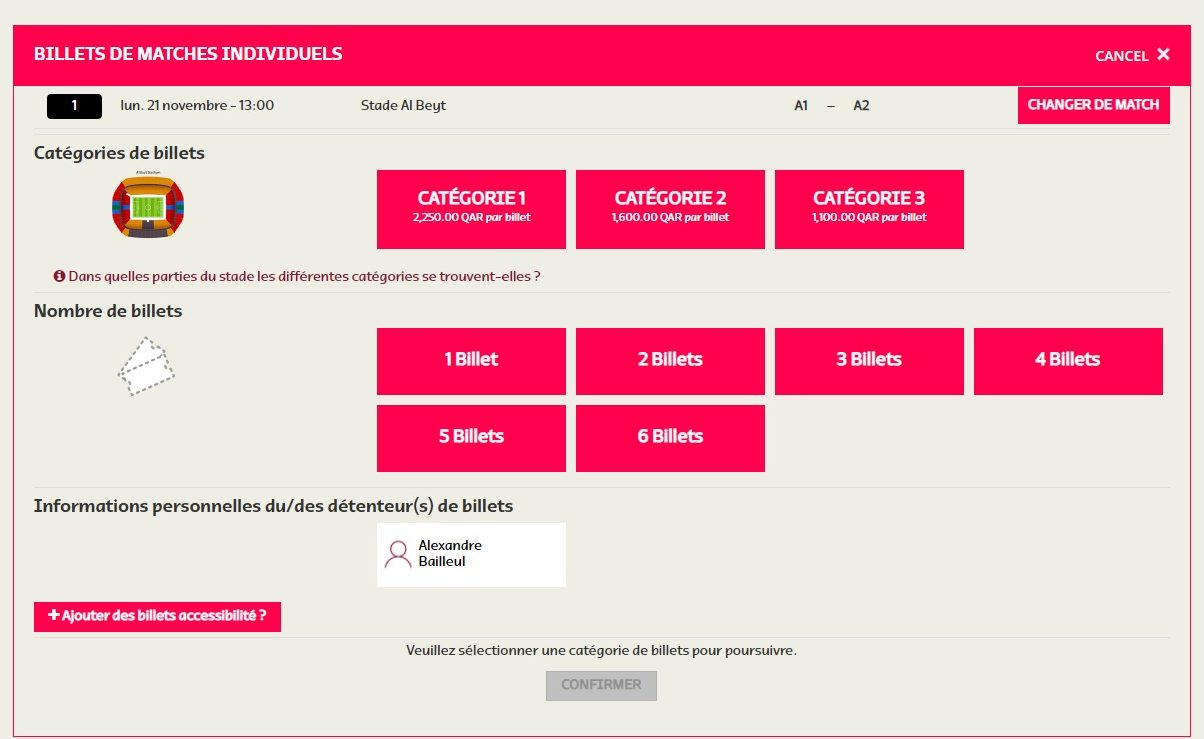Click the black match number 1 badge
This screenshot has height=739, width=1204.
coord(74,106)
